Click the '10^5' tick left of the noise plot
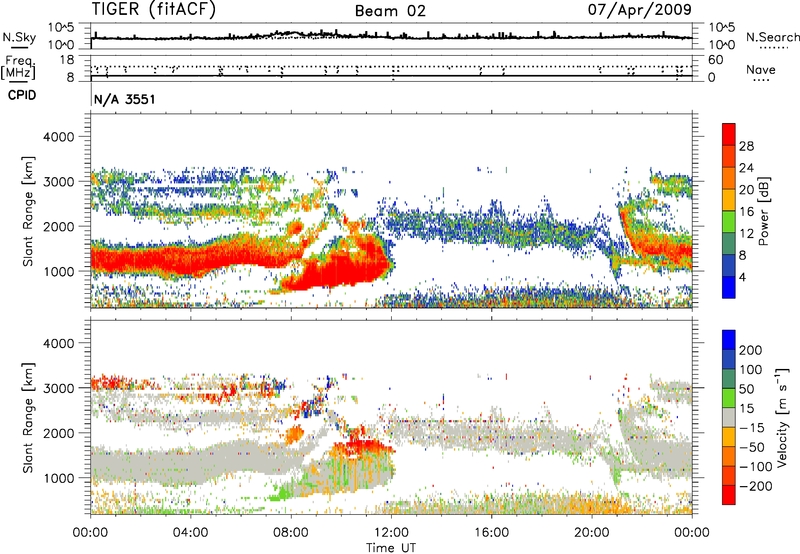The image size is (800, 554). point(61,27)
